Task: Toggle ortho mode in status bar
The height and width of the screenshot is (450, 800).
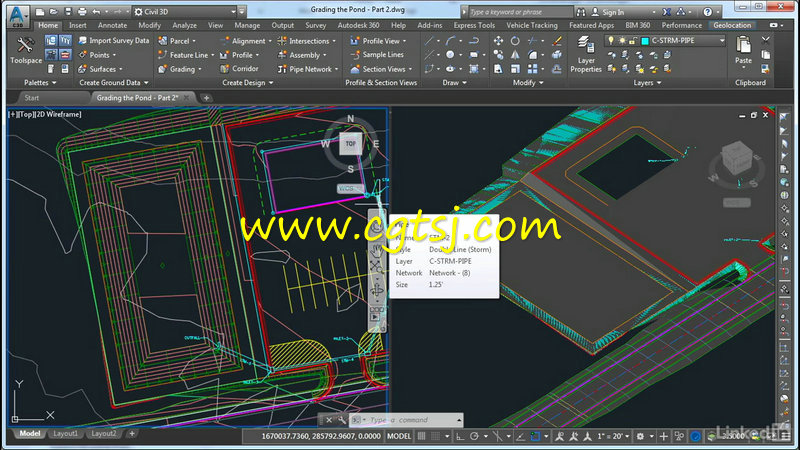Action: pyautogui.click(x=460, y=436)
